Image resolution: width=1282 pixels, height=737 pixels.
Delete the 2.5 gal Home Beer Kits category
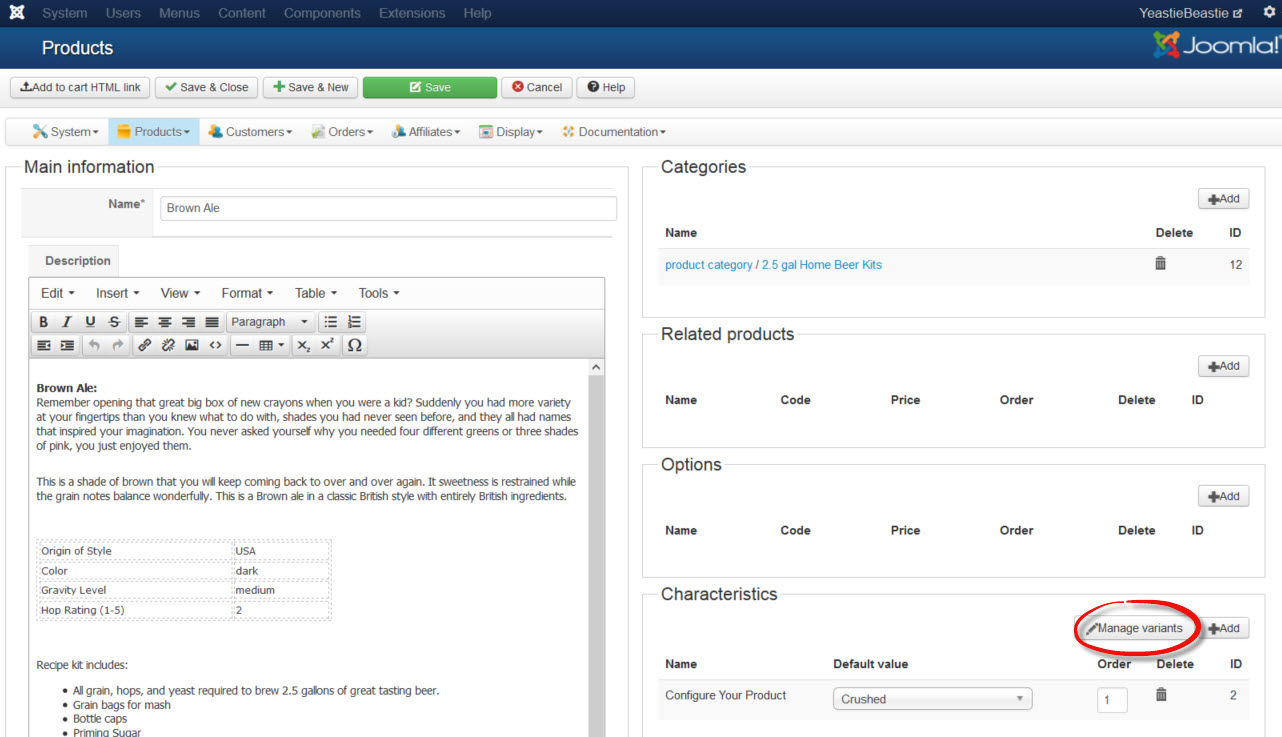click(1160, 264)
